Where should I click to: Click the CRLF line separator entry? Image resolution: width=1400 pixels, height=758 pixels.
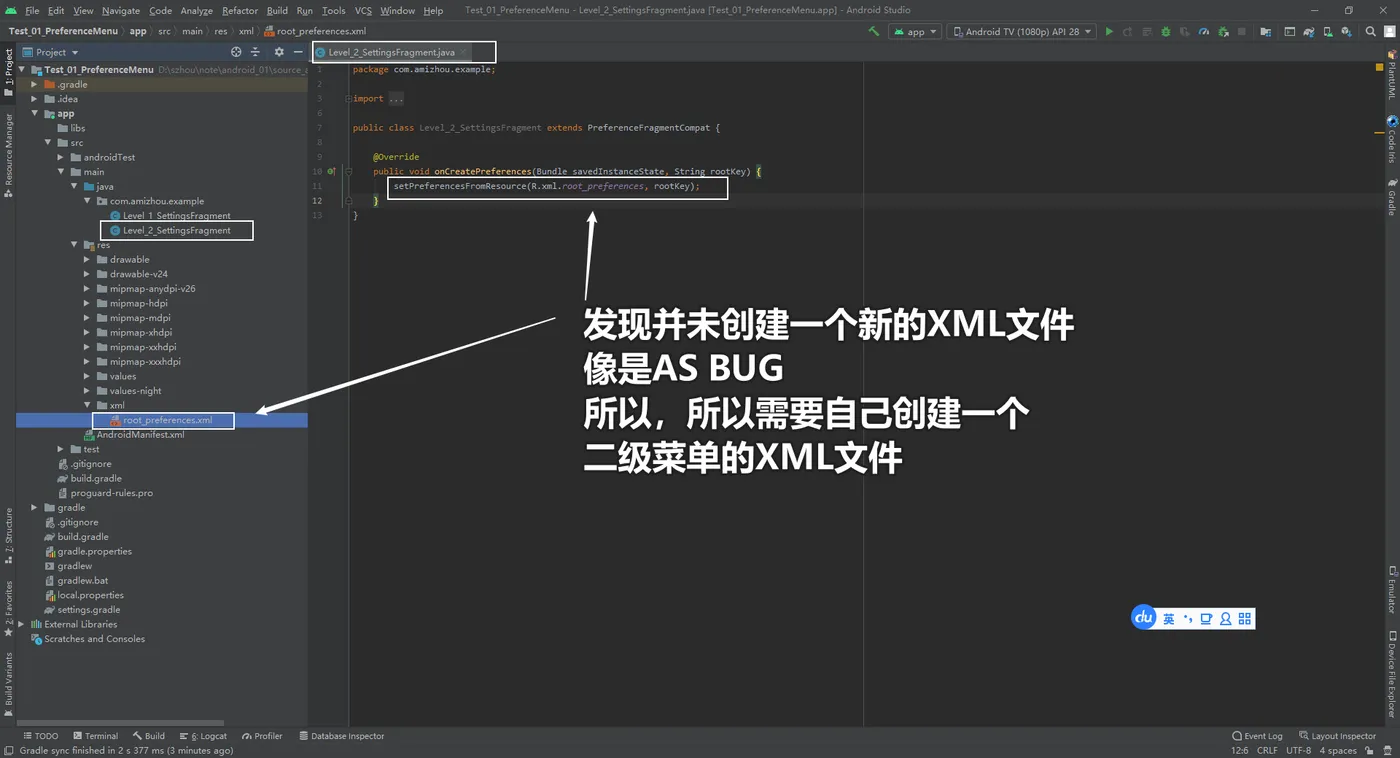tap(1267, 751)
